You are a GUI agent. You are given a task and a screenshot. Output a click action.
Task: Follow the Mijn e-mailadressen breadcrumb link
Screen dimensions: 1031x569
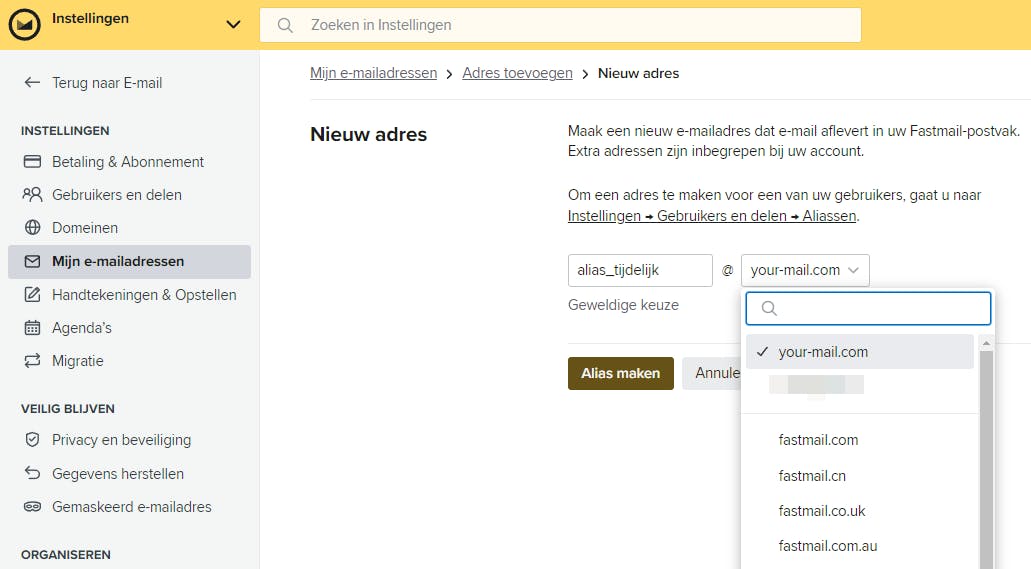(373, 73)
